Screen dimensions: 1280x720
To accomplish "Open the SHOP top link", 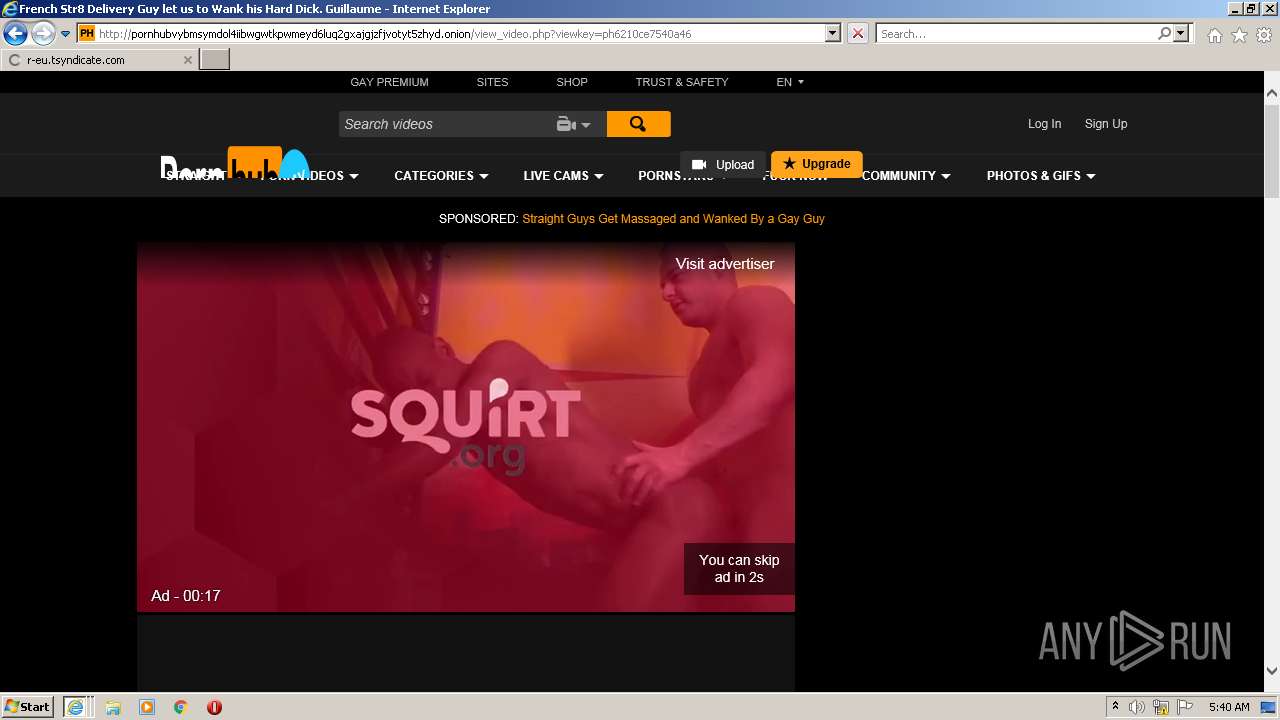I will point(572,82).
